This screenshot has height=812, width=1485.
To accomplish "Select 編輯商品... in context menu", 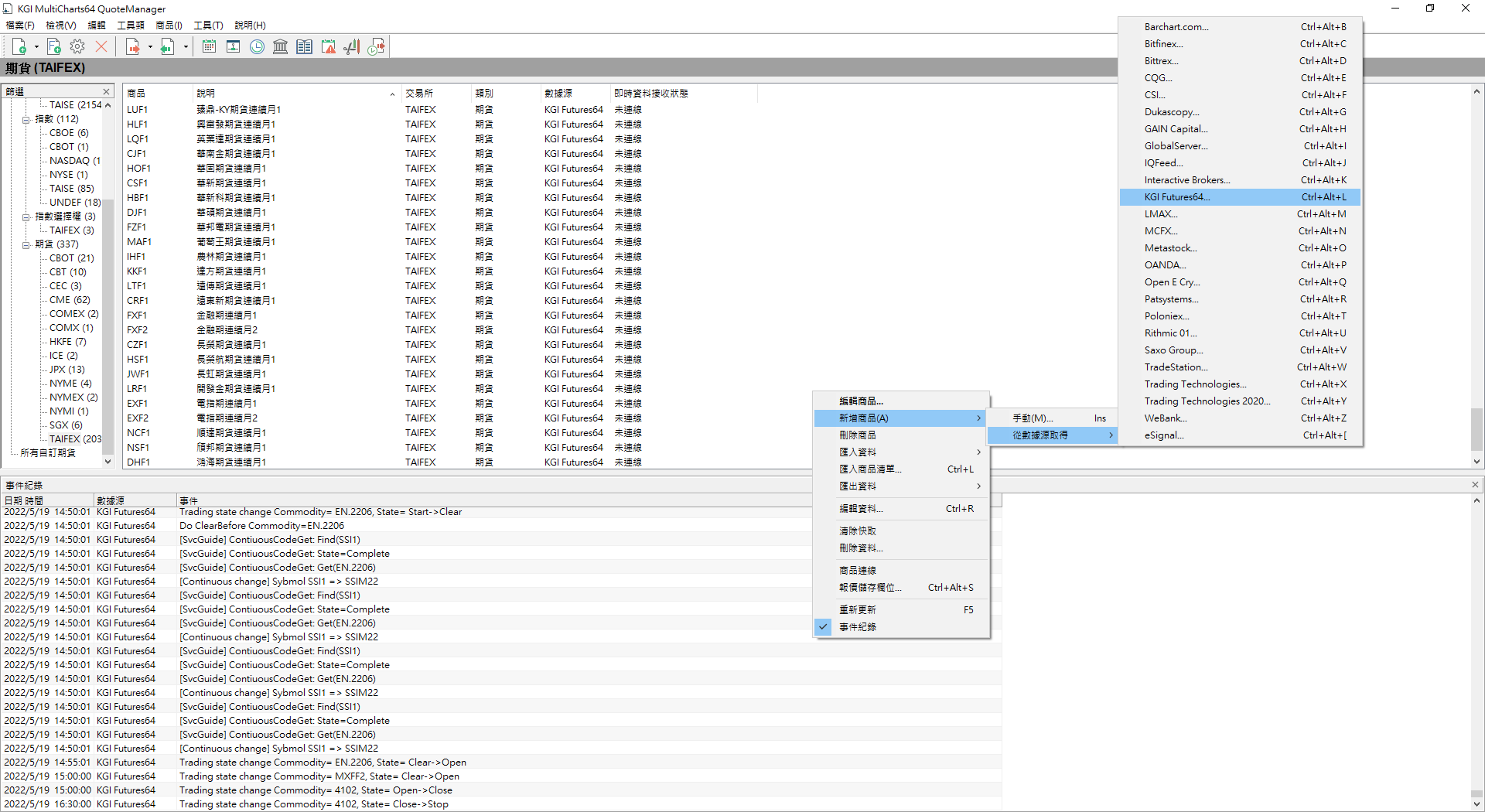I will pyautogui.click(x=901, y=401).
